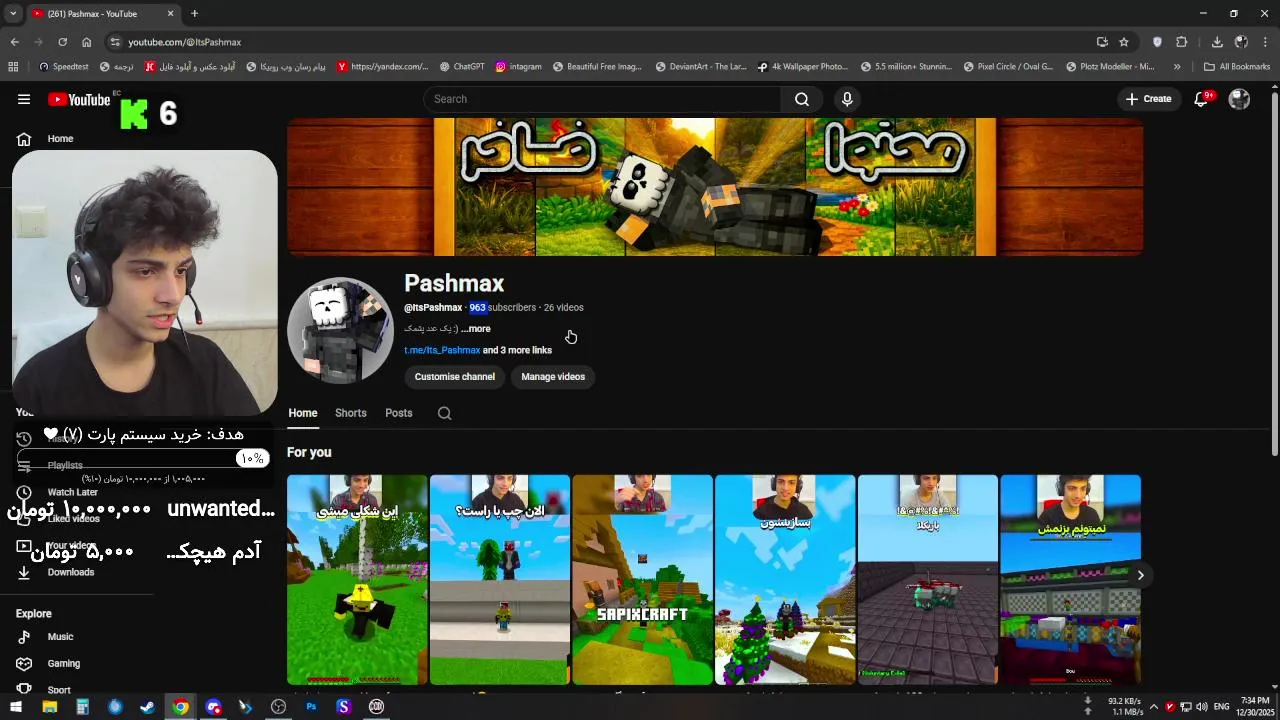Expand the channel description with more

[x=475, y=329]
